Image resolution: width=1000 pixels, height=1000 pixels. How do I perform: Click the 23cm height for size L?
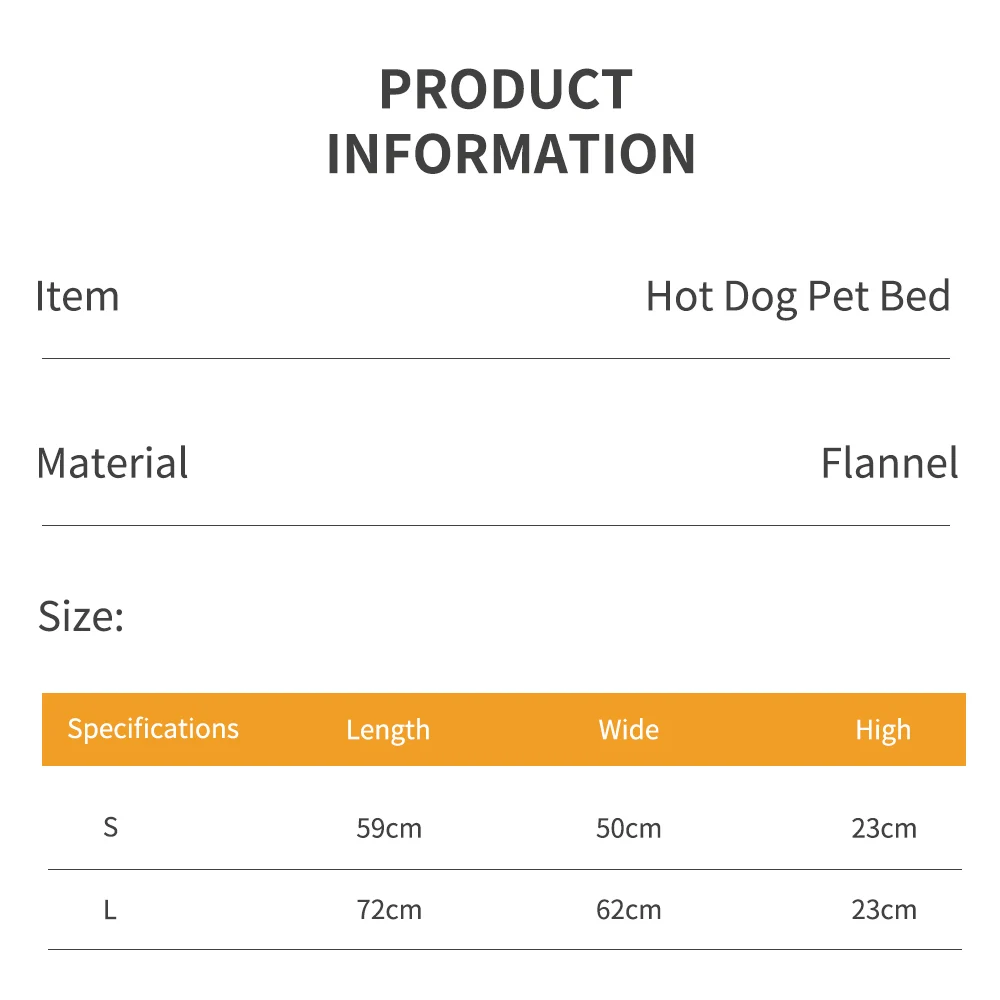pos(884,911)
